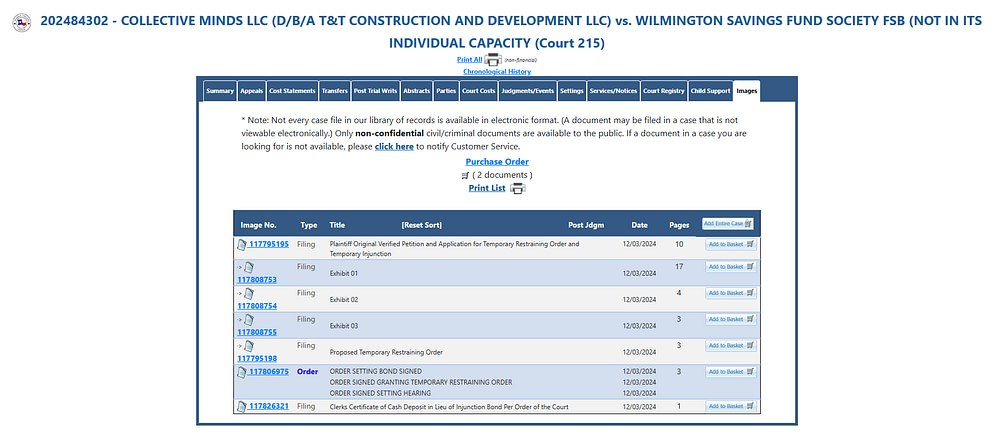Click the 'ORDER SIGNED SETTING HEARING' text
999x436 pixels.
pyautogui.click(x=380, y=393)
